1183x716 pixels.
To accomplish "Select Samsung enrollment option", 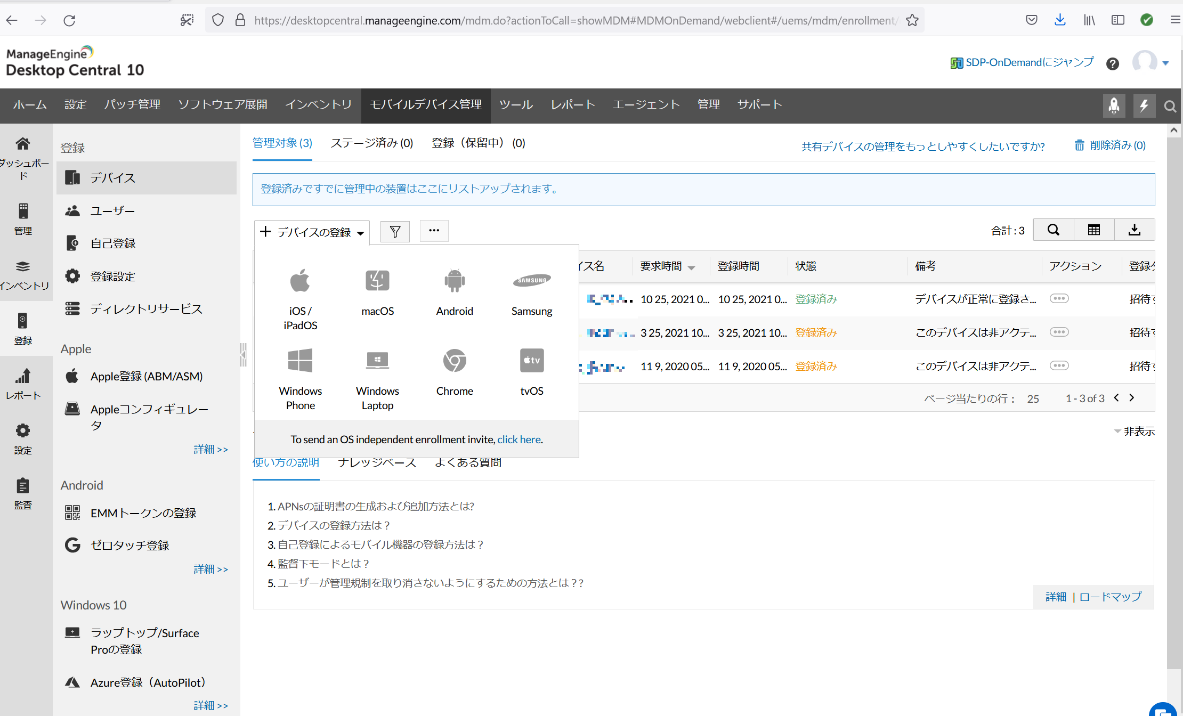I will tap(531, 281).
